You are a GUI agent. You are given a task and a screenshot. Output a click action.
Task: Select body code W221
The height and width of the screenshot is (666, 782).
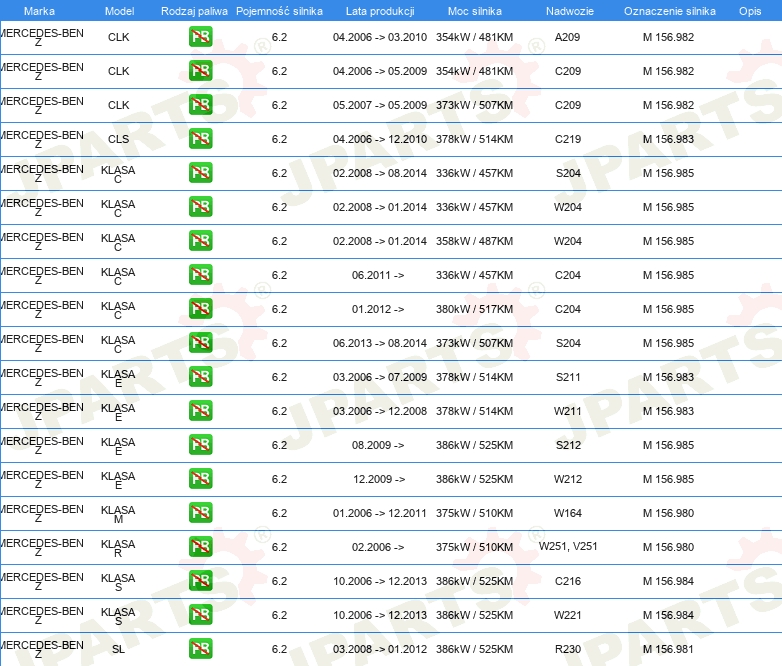[x=568, y=615]
